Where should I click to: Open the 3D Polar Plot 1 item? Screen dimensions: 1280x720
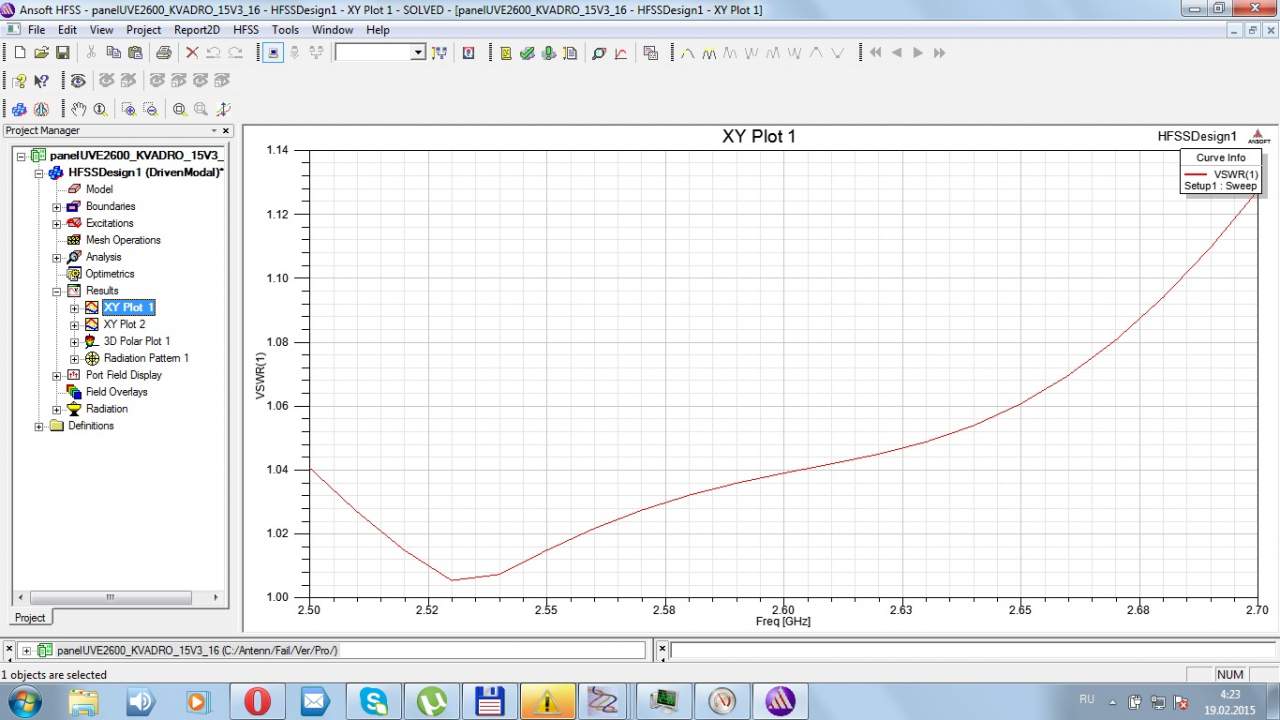coord(136,341)
